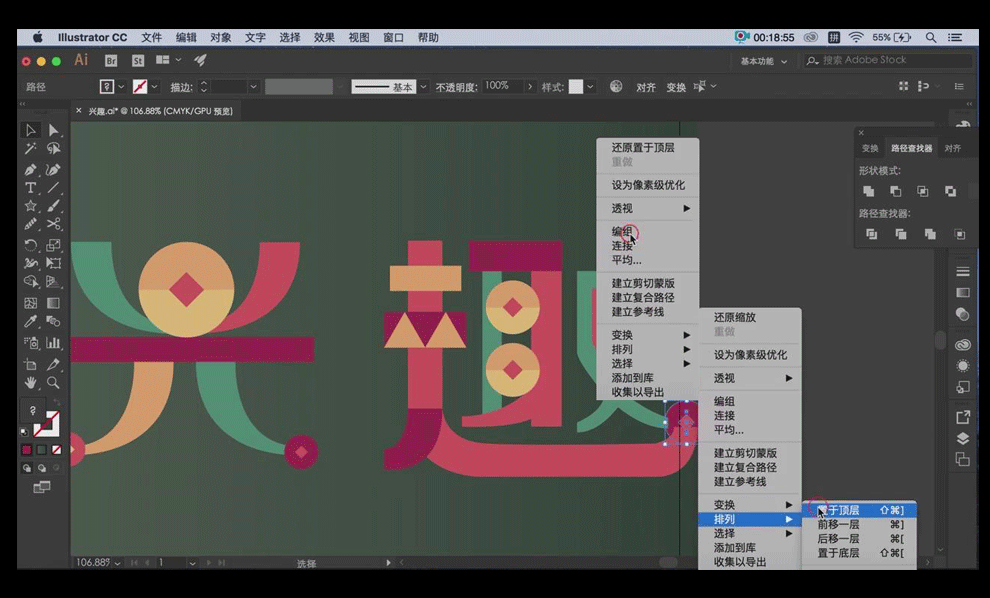Open the Layers panel icon in the dock
This screenshot has width=990, height=598.
coord(963,438)
